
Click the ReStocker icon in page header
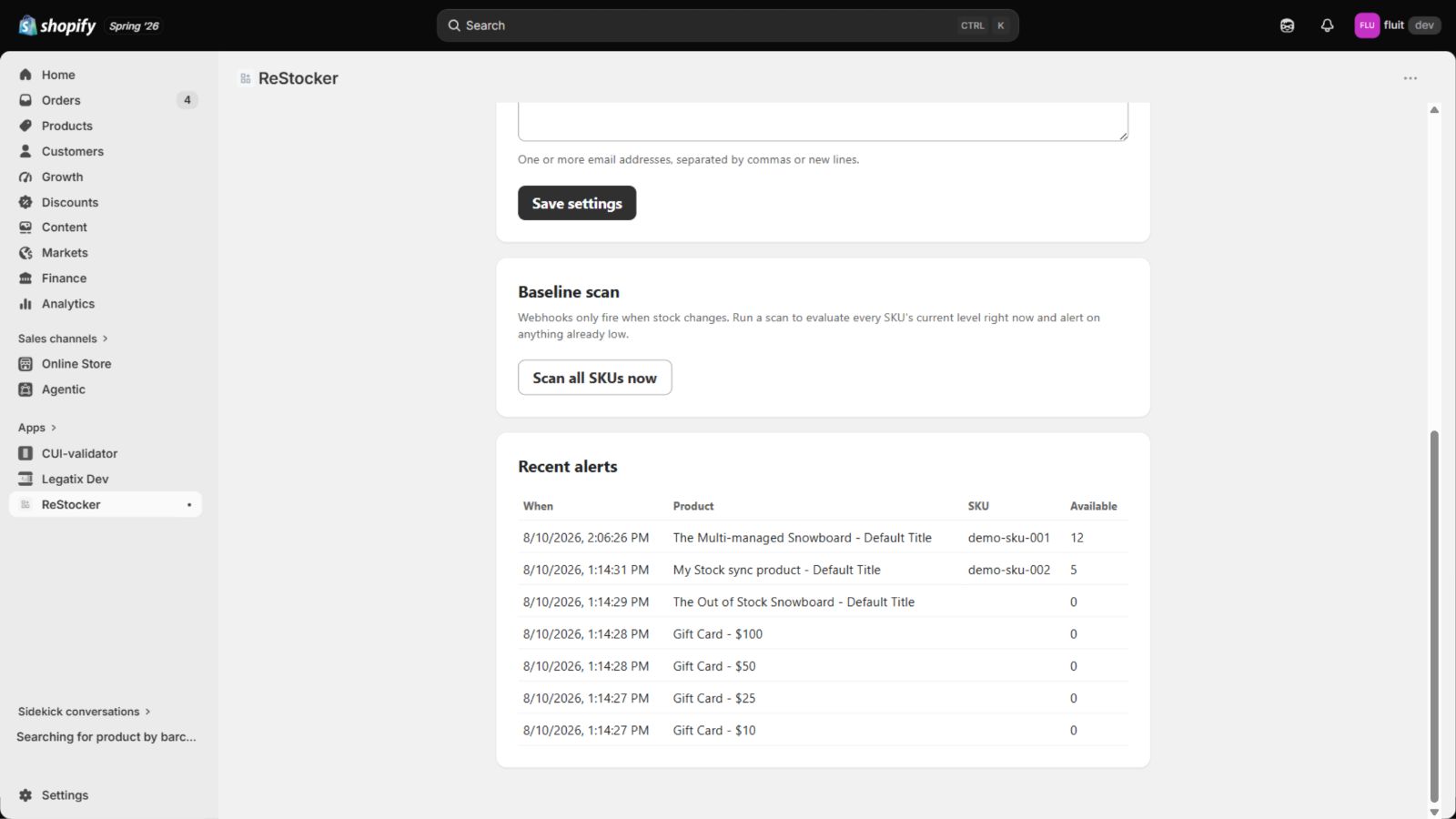(246, 78)
